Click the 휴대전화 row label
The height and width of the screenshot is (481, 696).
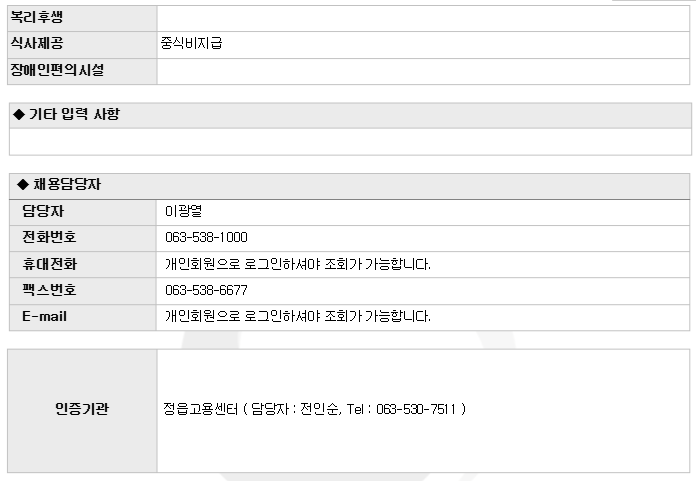[x=49, y=264]
